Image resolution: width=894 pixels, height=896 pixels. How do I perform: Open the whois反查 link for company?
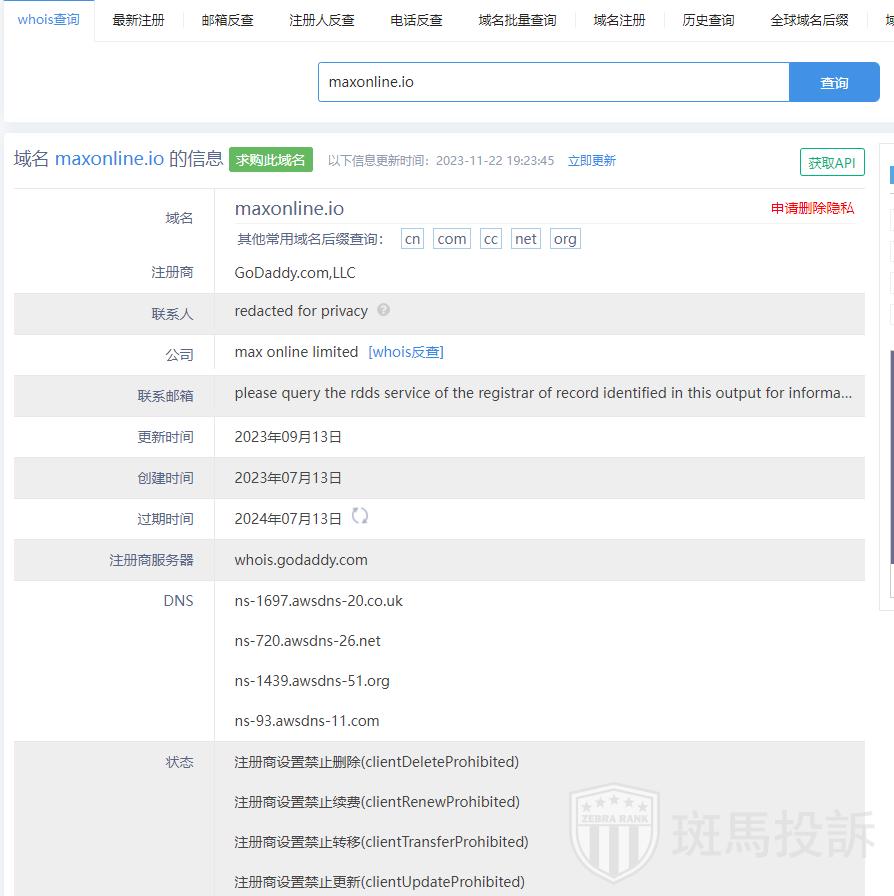click(406, 352)
